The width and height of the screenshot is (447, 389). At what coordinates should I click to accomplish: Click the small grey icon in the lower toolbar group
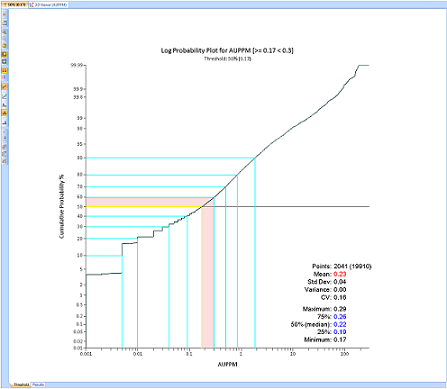click(4, 132)
